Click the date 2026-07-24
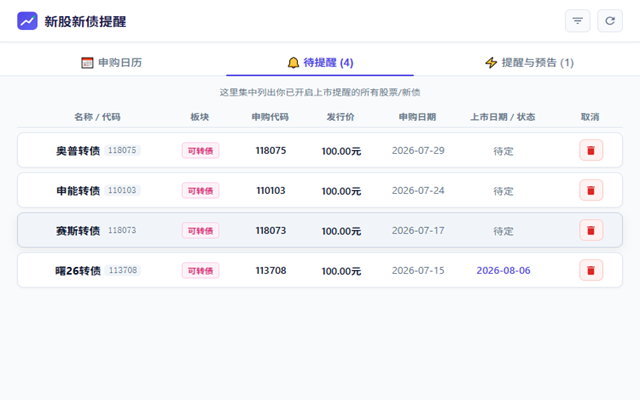 click(x=418, y=191)
